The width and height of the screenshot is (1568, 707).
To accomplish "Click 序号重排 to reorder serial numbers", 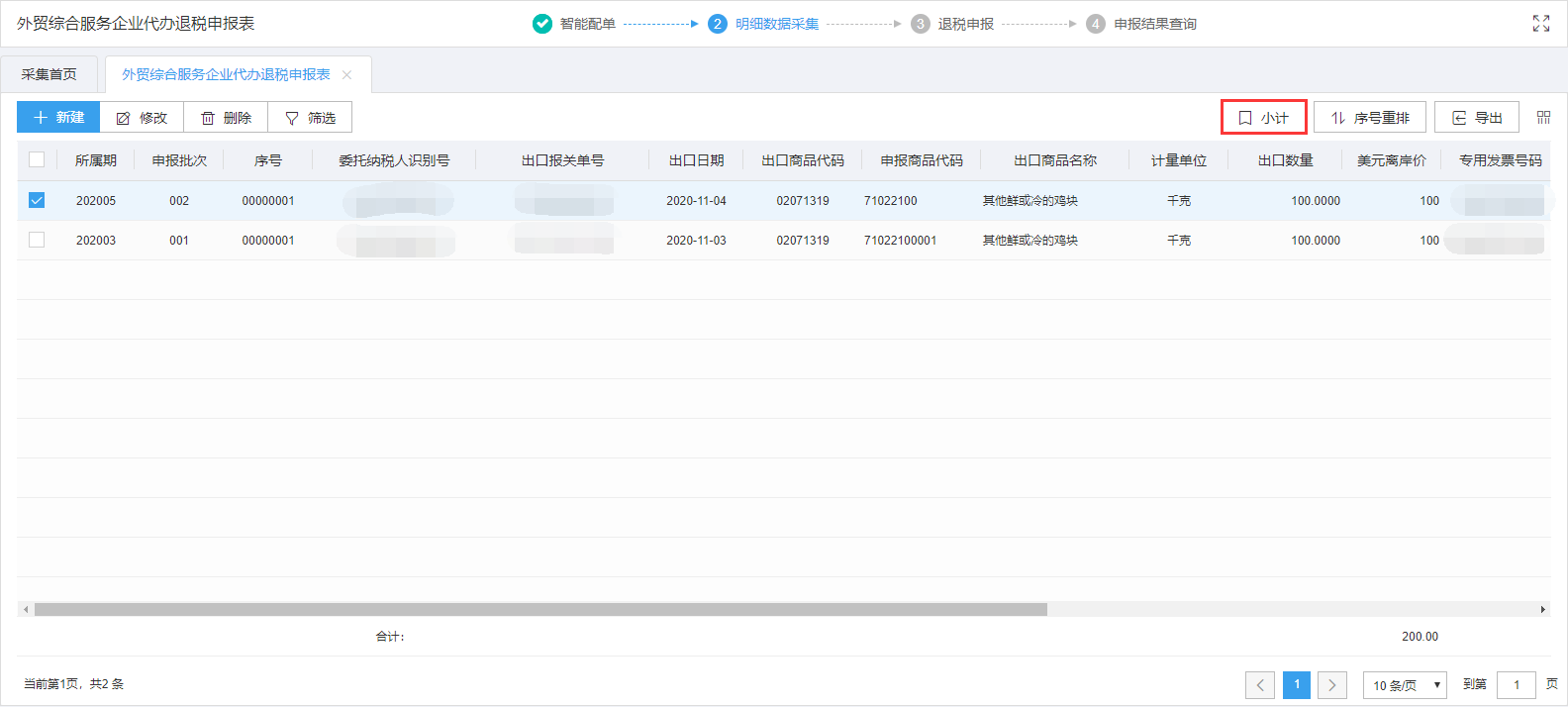I will [1369, 118].
